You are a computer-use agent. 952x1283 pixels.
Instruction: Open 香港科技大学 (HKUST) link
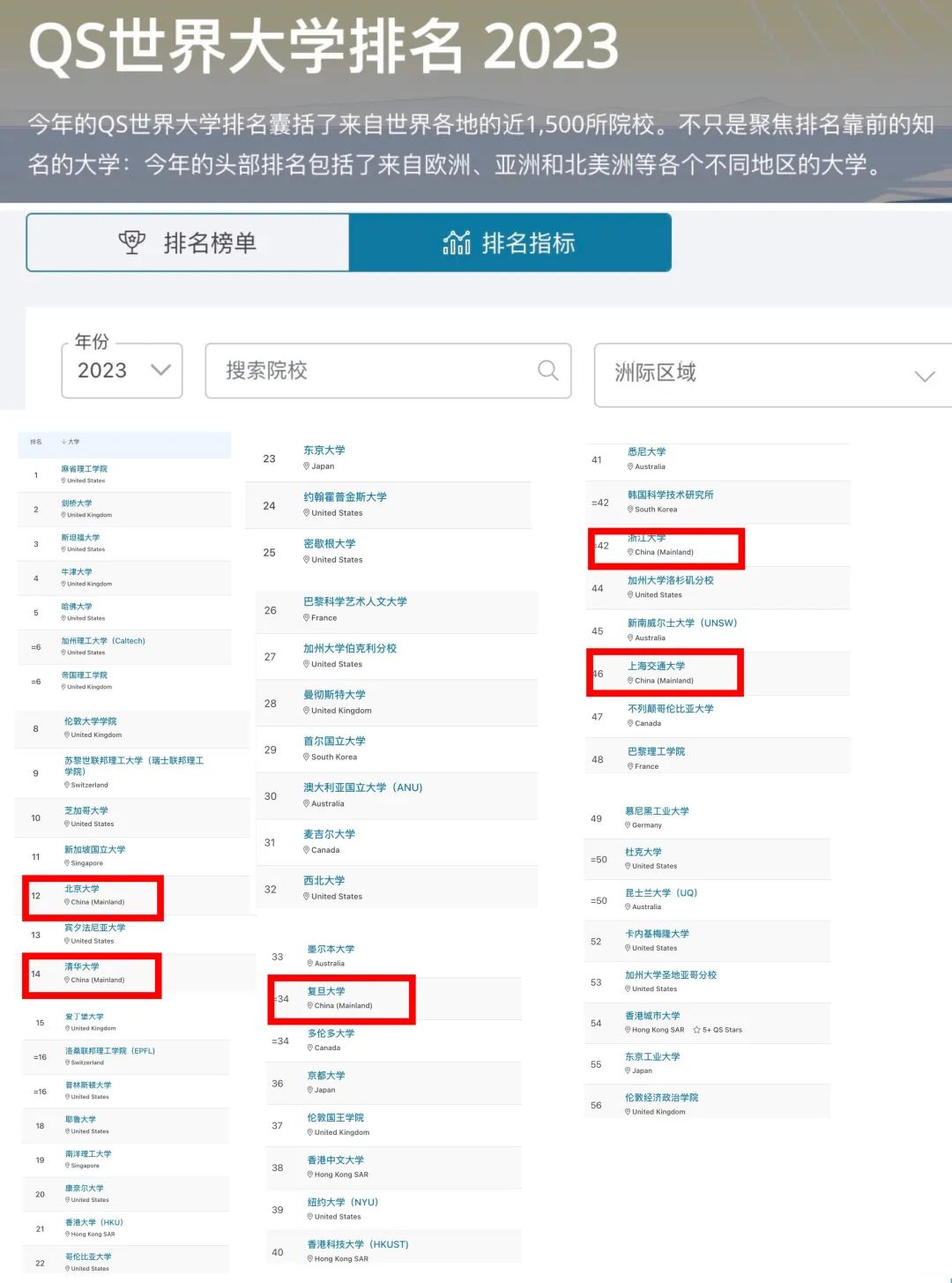358,1244
